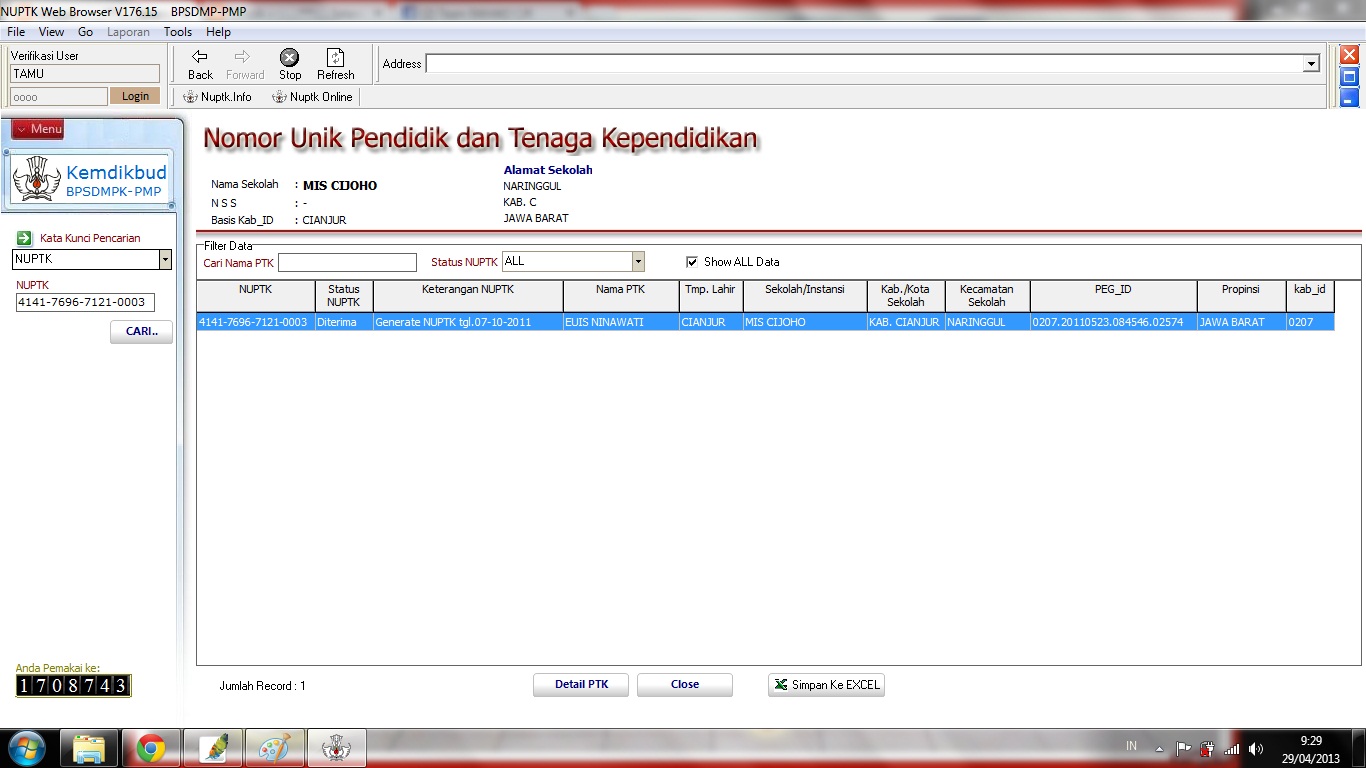Click the kab_id column header

click(x=1310, y=296)
